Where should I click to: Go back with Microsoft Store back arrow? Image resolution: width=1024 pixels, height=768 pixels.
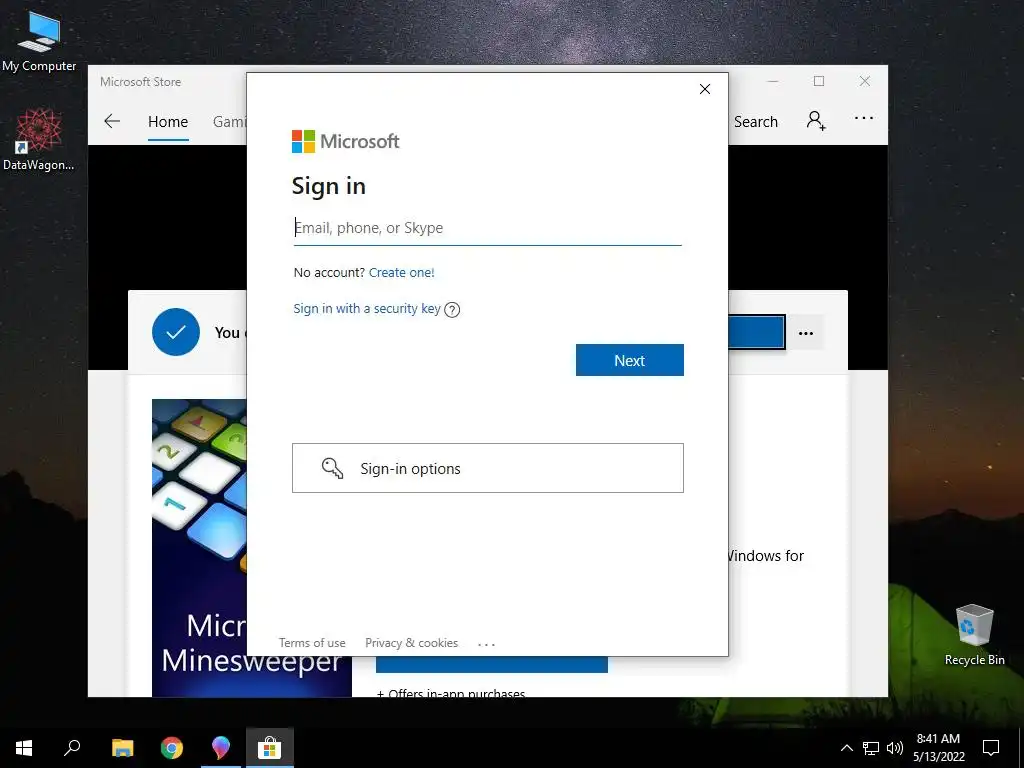tap(112, 121)
